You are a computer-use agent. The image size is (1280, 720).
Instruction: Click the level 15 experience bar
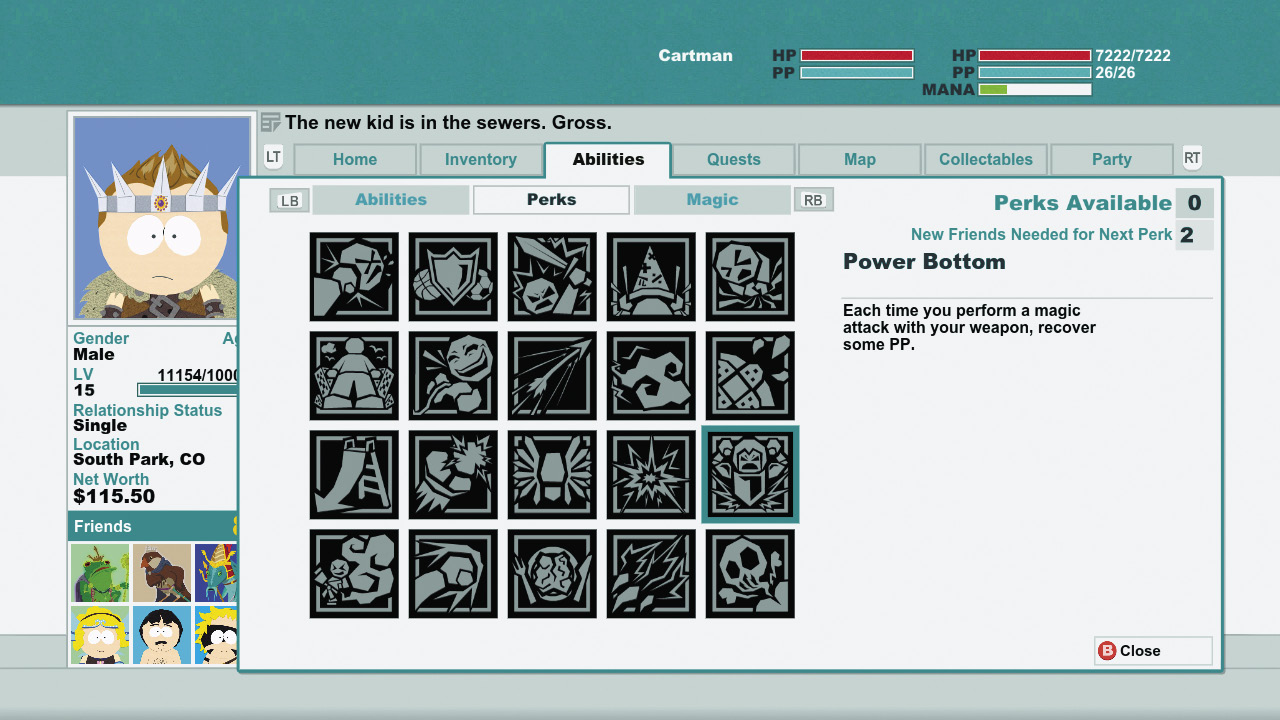coord(188,390)
